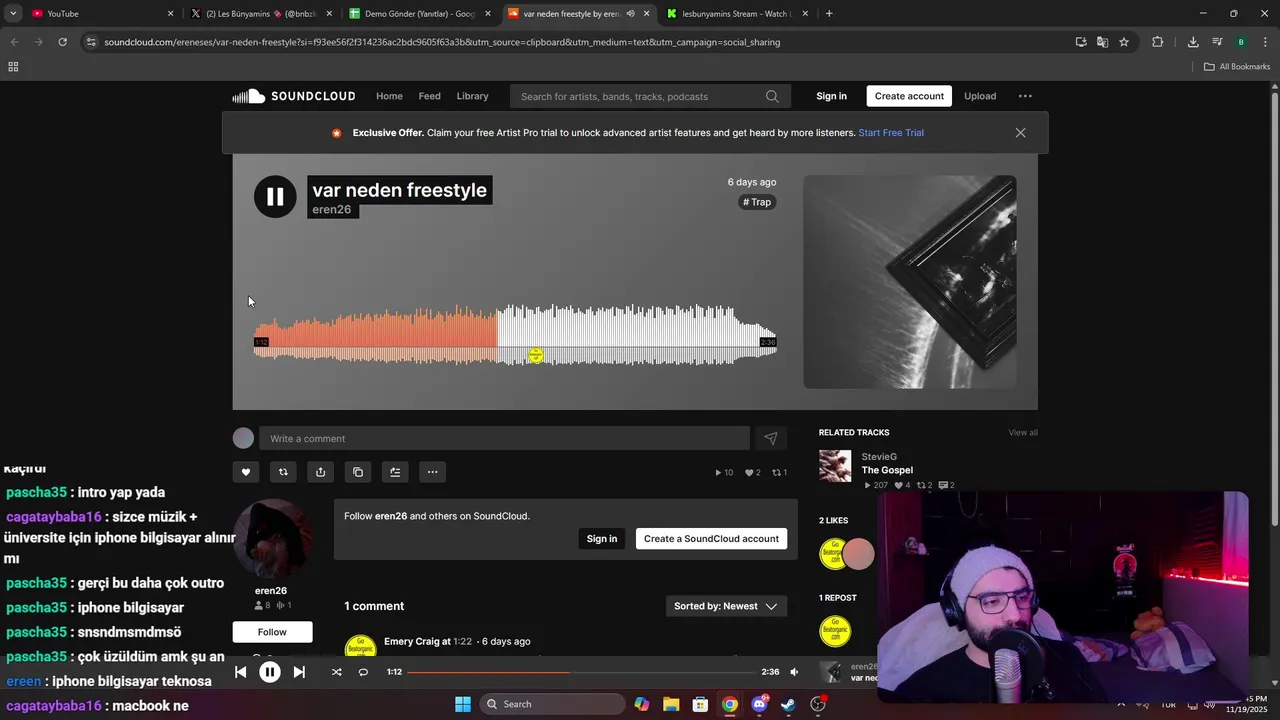
Task: Pause the track with the large pause button
Action: click(x=275, y=197)
